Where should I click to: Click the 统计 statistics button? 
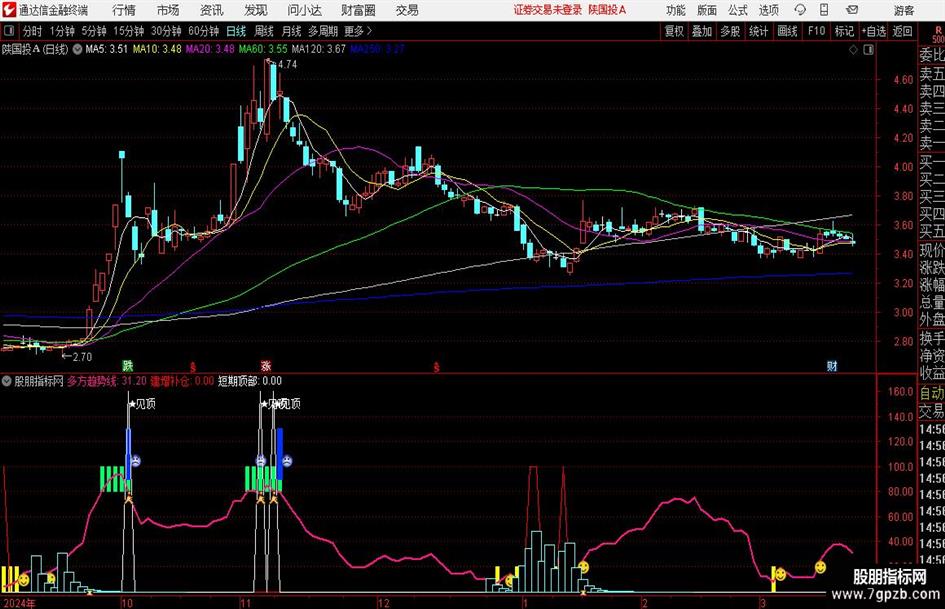(x=759, y=31)
